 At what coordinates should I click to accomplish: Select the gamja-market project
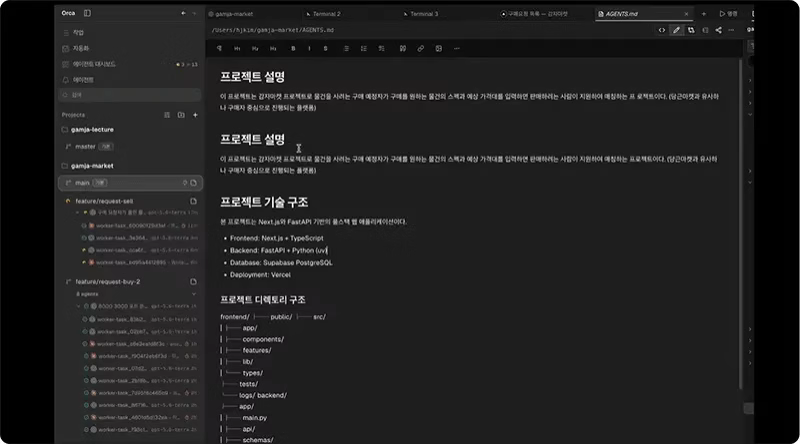(x=92, y=166)
